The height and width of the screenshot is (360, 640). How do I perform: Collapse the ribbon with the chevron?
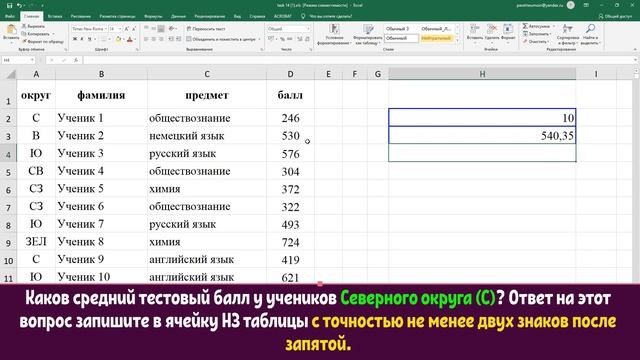coord(636,49)
